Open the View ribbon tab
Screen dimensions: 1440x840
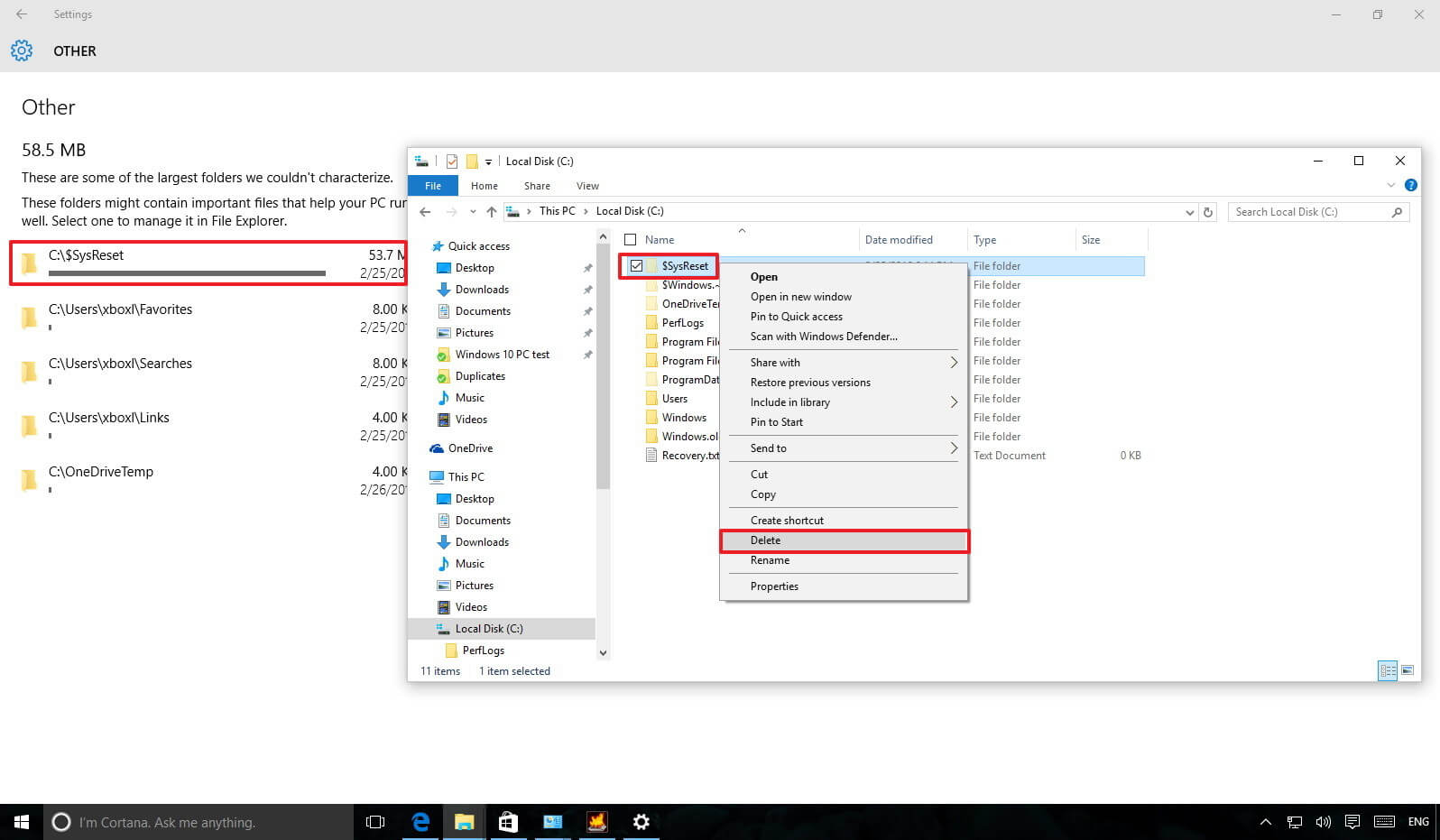click(587, 186)
